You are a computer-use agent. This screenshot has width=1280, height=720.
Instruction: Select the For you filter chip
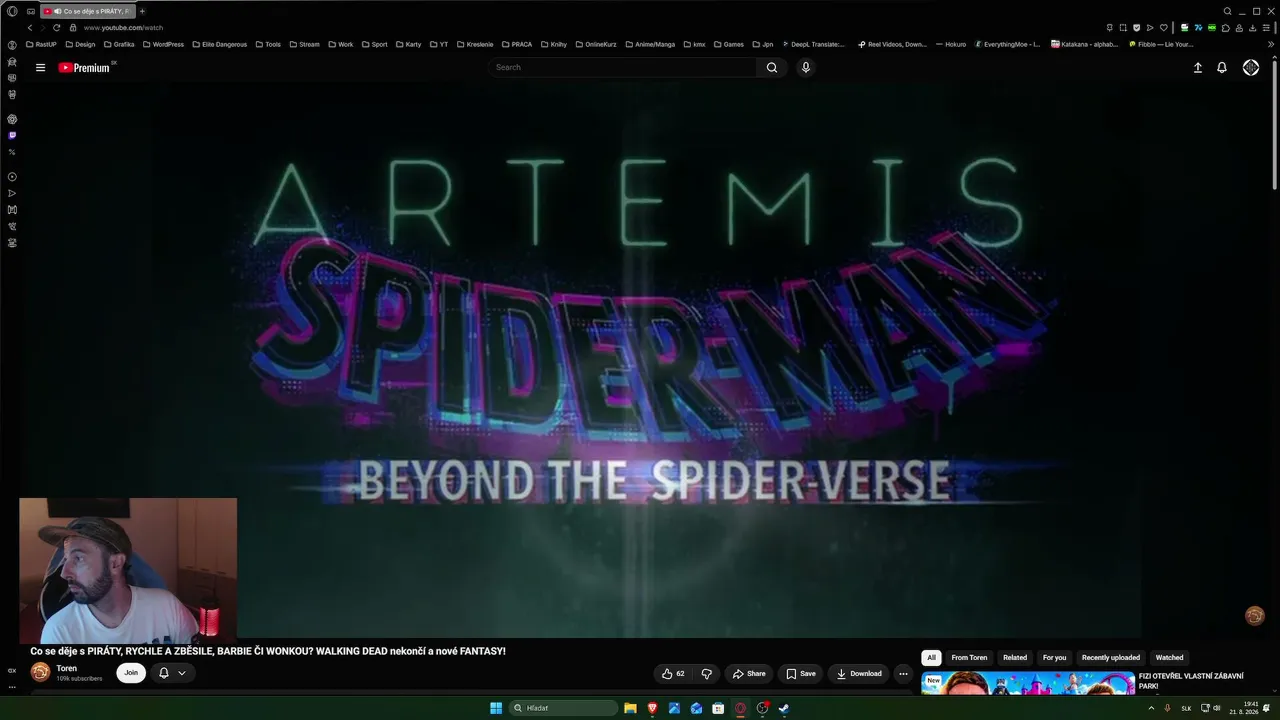click(x=1054, y=658)
